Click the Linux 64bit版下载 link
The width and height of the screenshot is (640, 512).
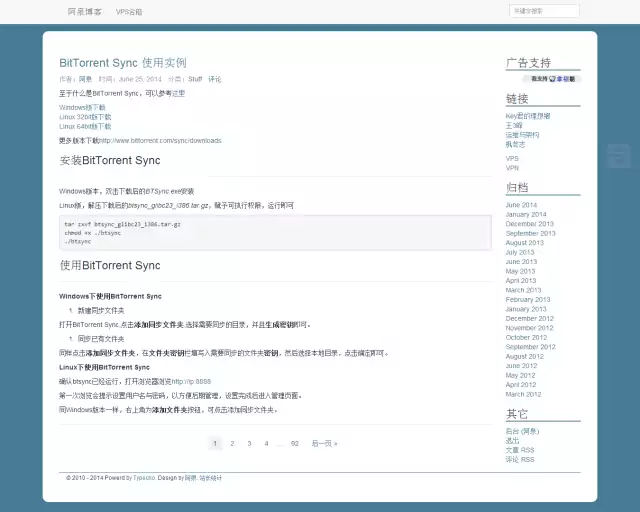pos(85,127)
